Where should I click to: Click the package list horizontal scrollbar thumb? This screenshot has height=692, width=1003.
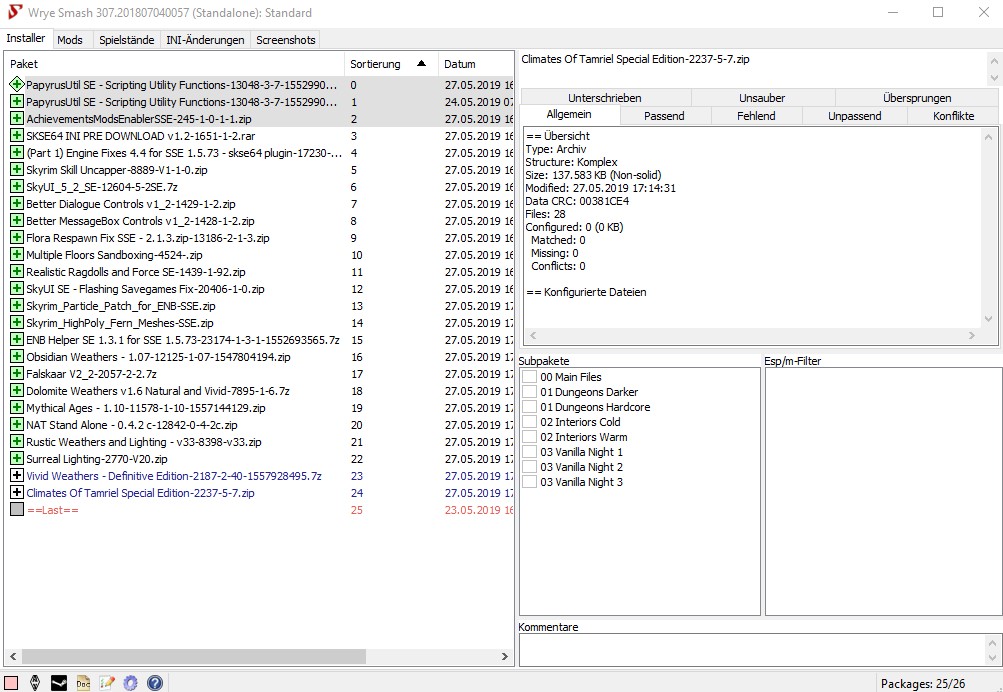[194, 656]
